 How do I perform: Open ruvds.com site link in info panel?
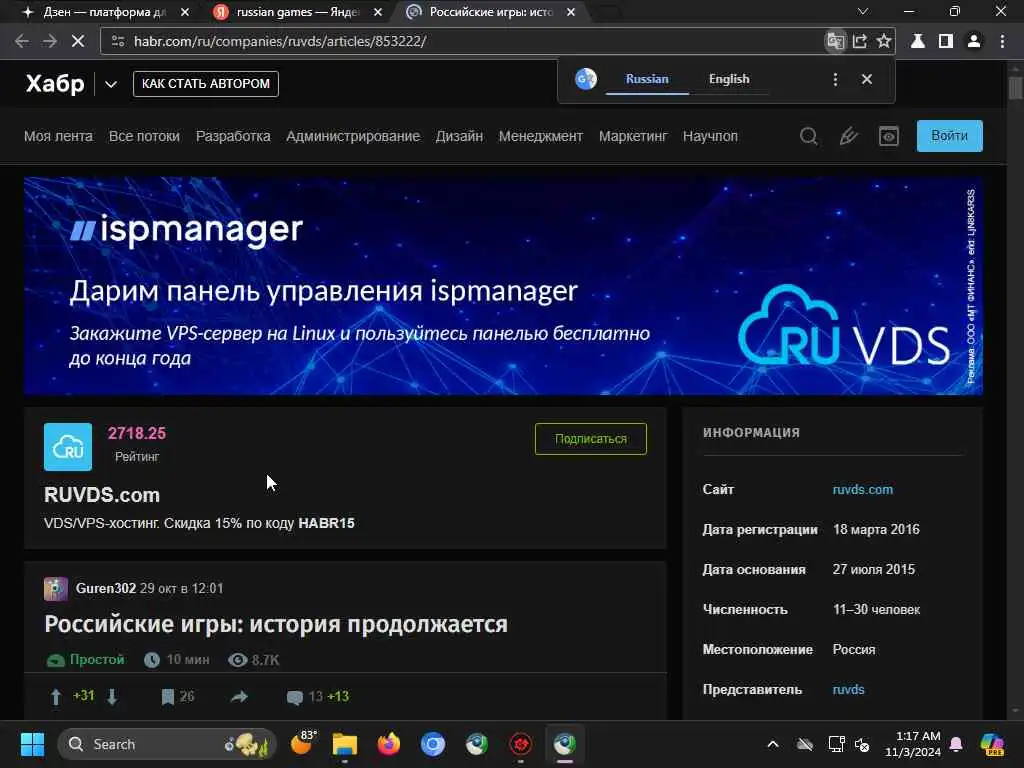(862, 489)
